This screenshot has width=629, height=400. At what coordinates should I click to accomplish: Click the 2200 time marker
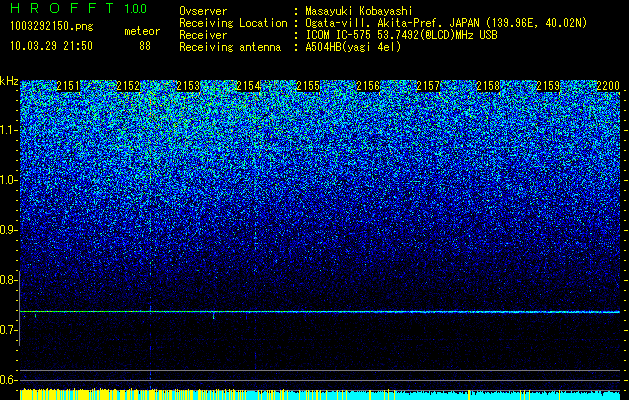[608, 86]
